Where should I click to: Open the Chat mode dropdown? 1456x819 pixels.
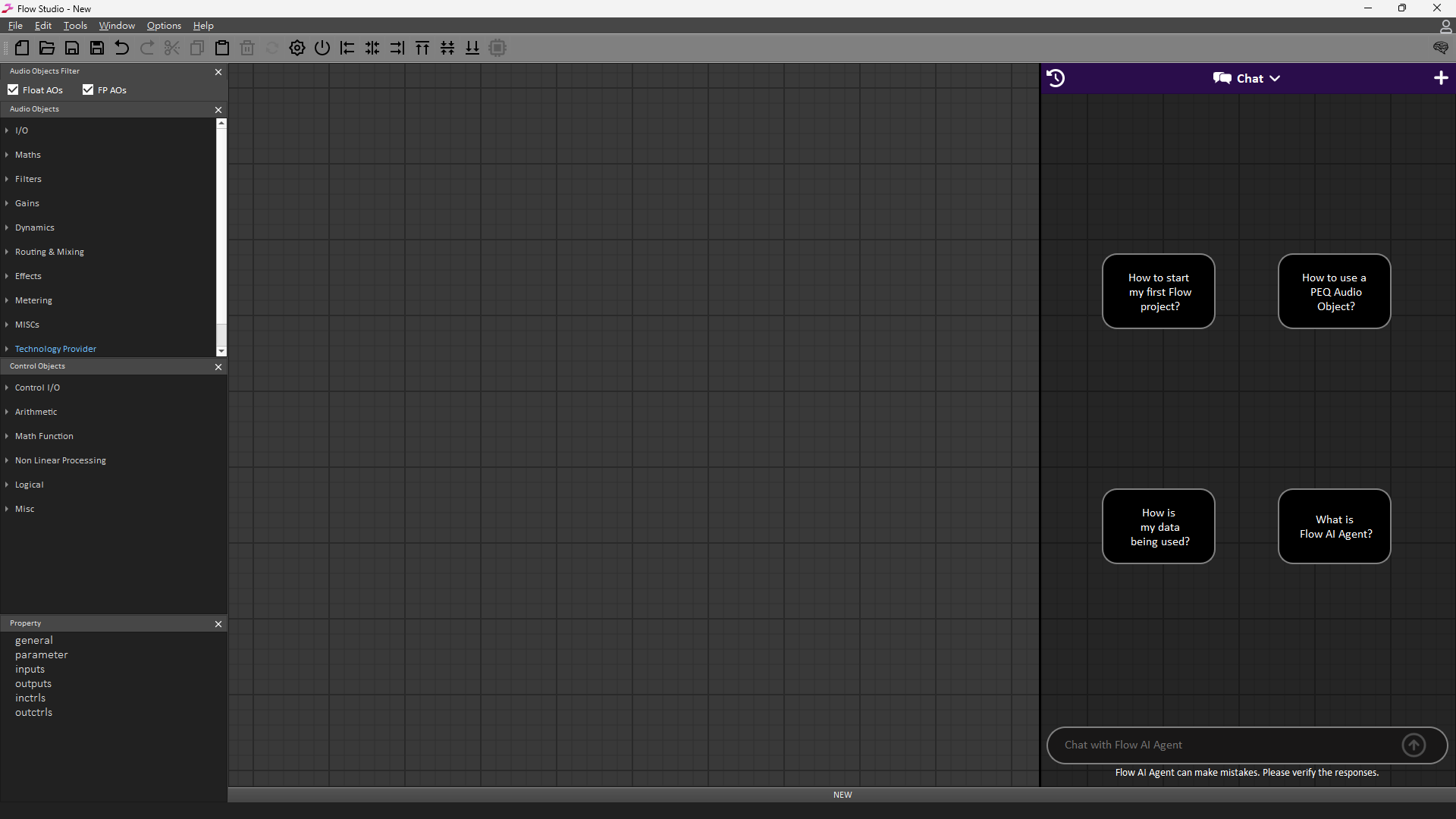coord(1247,78)
